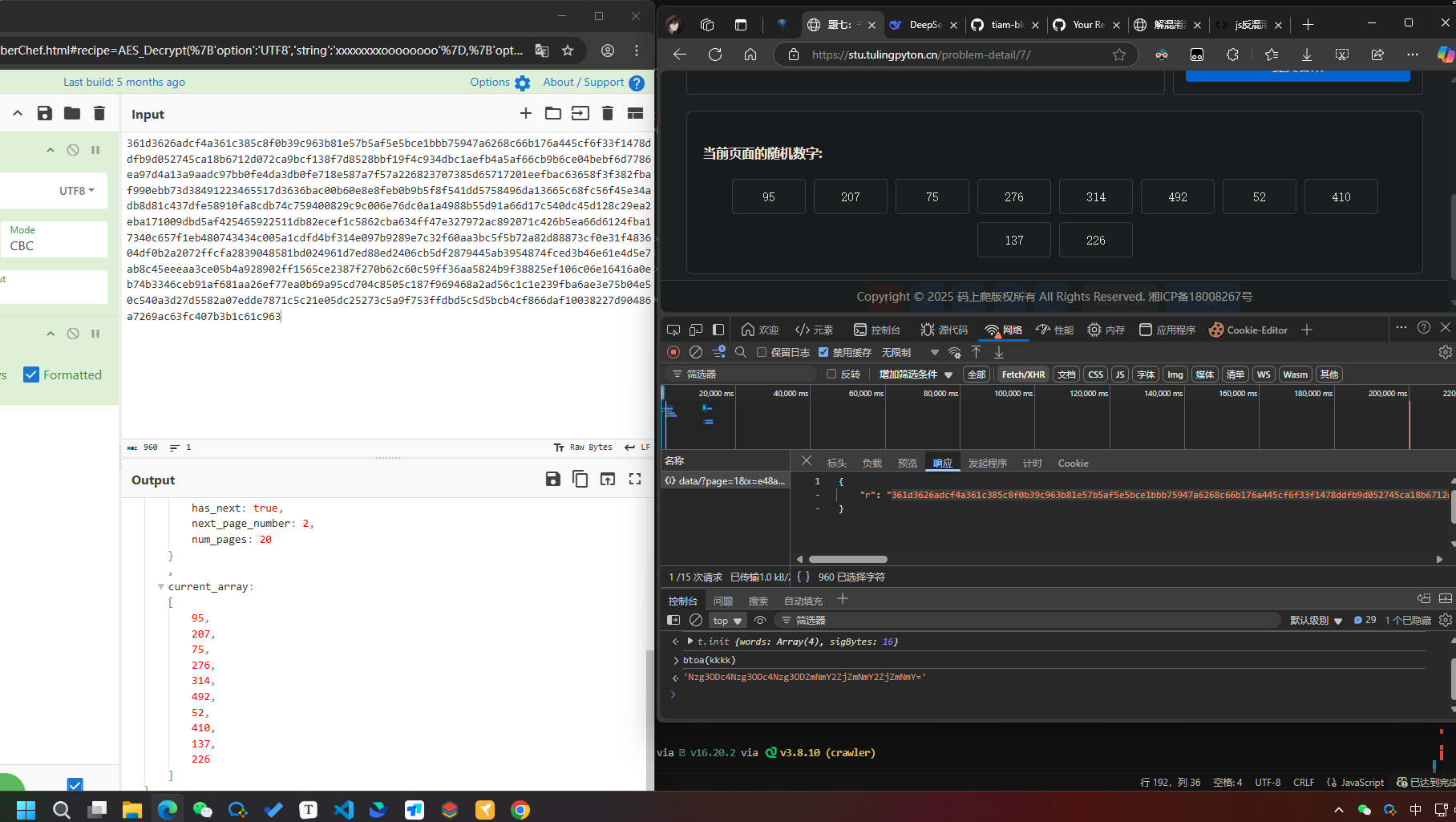This screenshot has width=1456, height=822.
Task: Open 应用程序 DevTools tab
Action: coord(1167,330)
